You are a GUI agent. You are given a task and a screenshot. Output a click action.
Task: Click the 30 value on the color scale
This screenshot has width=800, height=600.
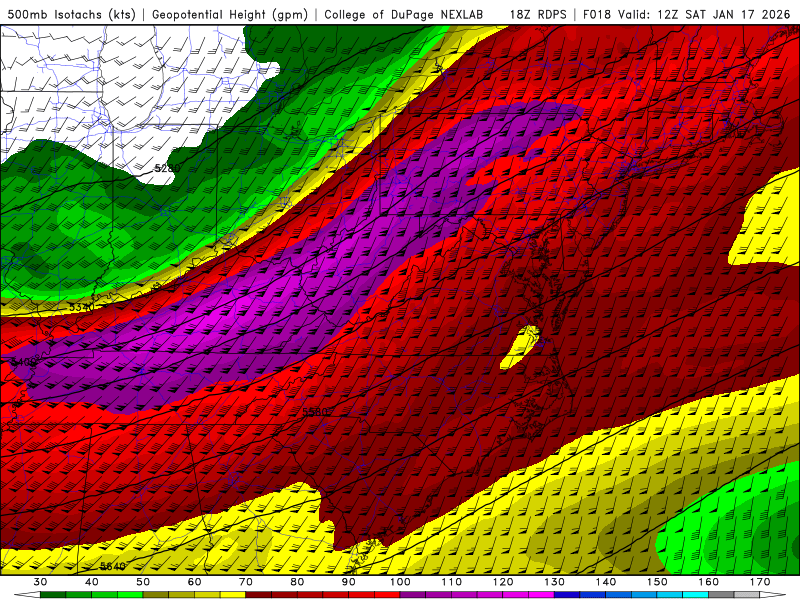pyautogui.click(x=40, y=582)
